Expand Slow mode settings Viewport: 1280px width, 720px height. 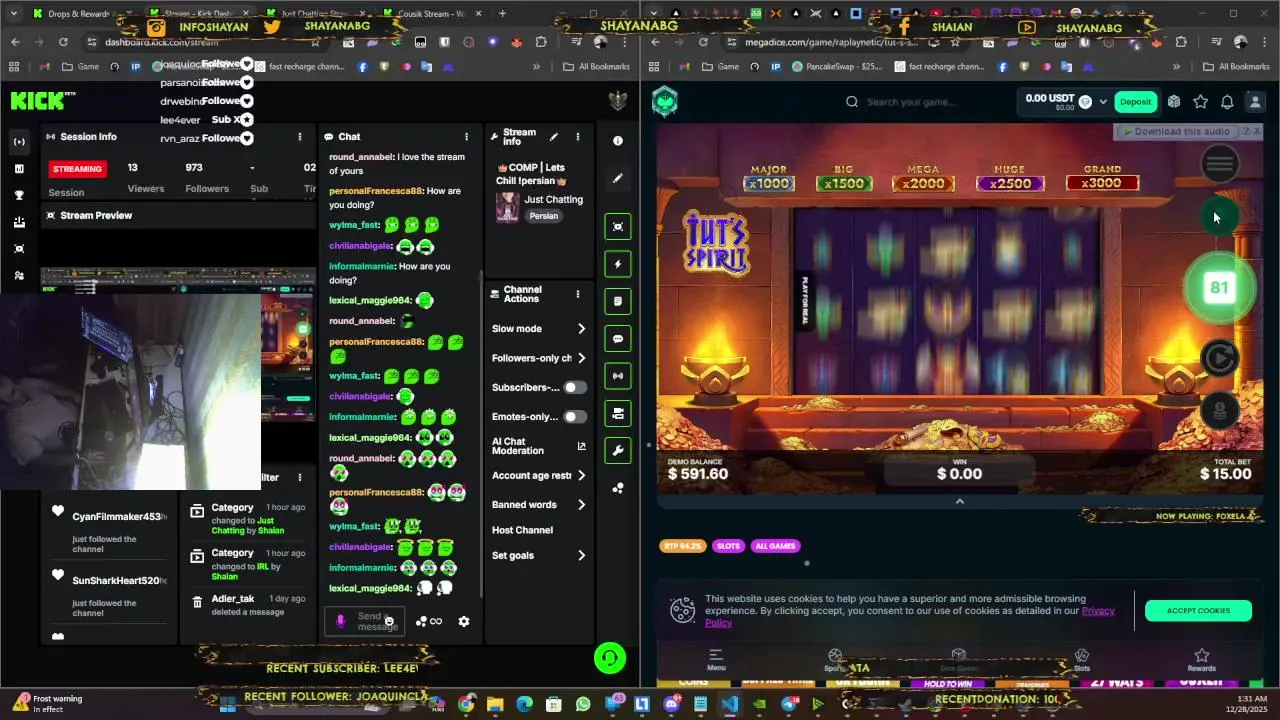click(x=539, y=329)
